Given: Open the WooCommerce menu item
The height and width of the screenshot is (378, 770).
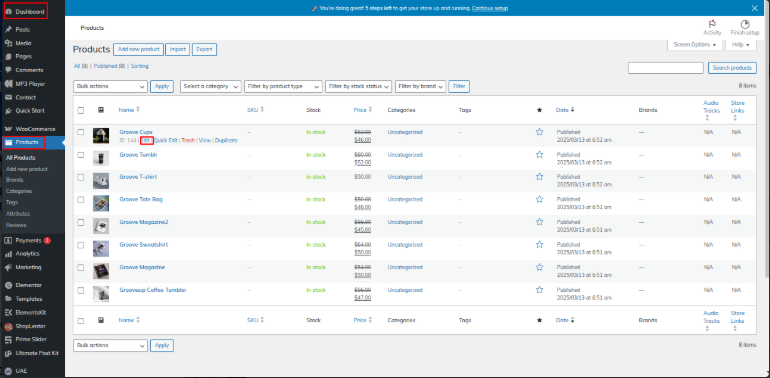Looking at the screenshot, I should pyautogui.click(x=32, y=129).
